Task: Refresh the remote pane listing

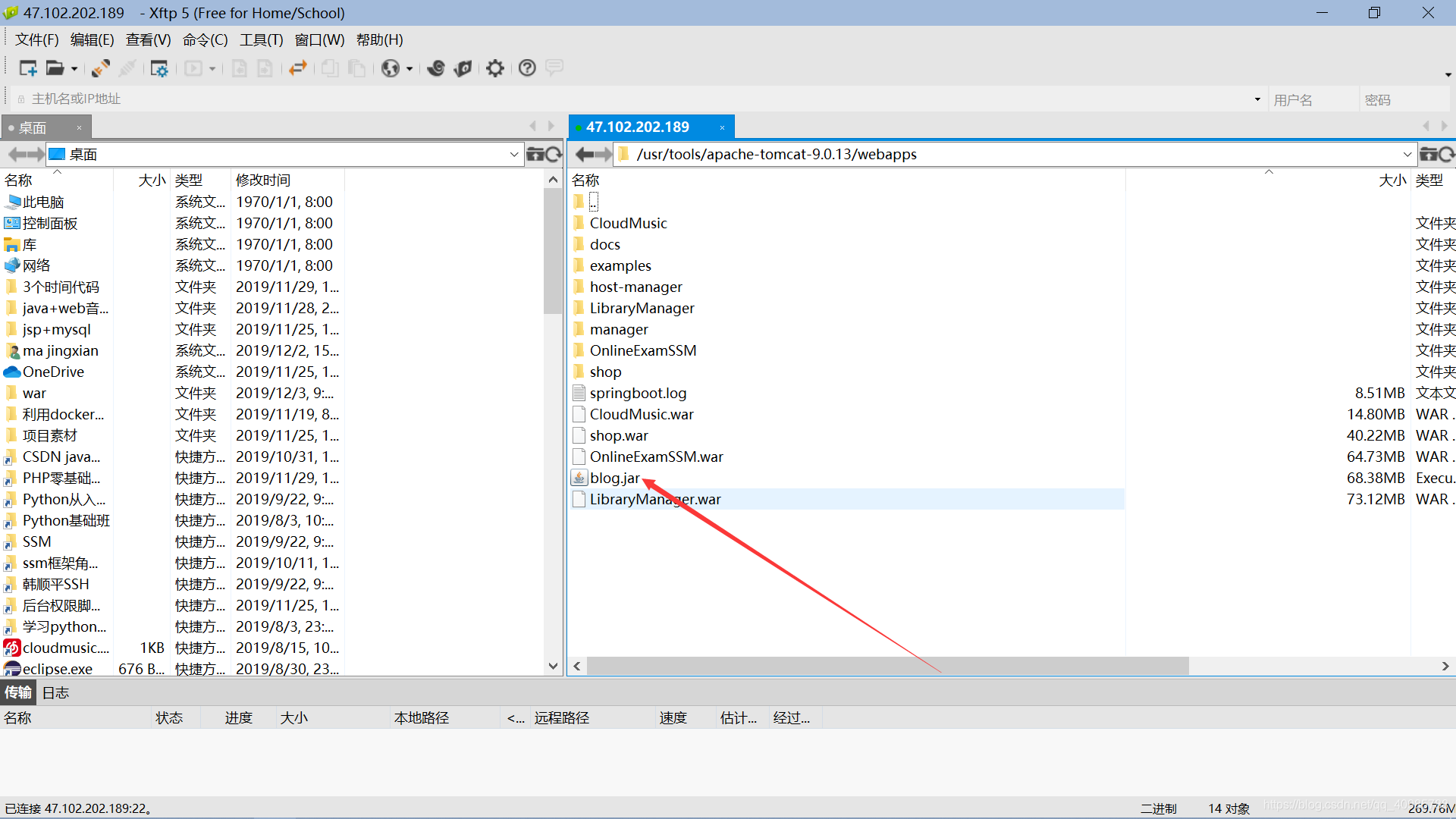Action: pos(1446,154)
